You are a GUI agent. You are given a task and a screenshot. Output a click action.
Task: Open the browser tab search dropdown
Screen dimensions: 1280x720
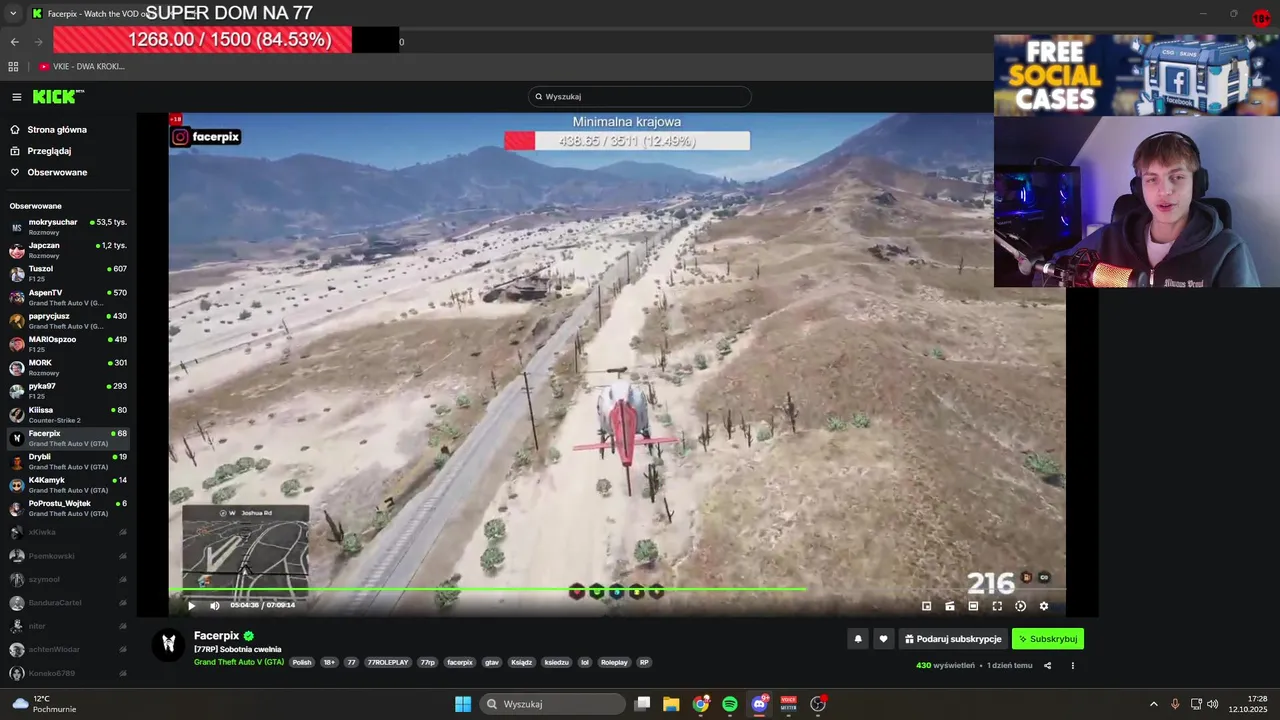[x=13, y=14]
